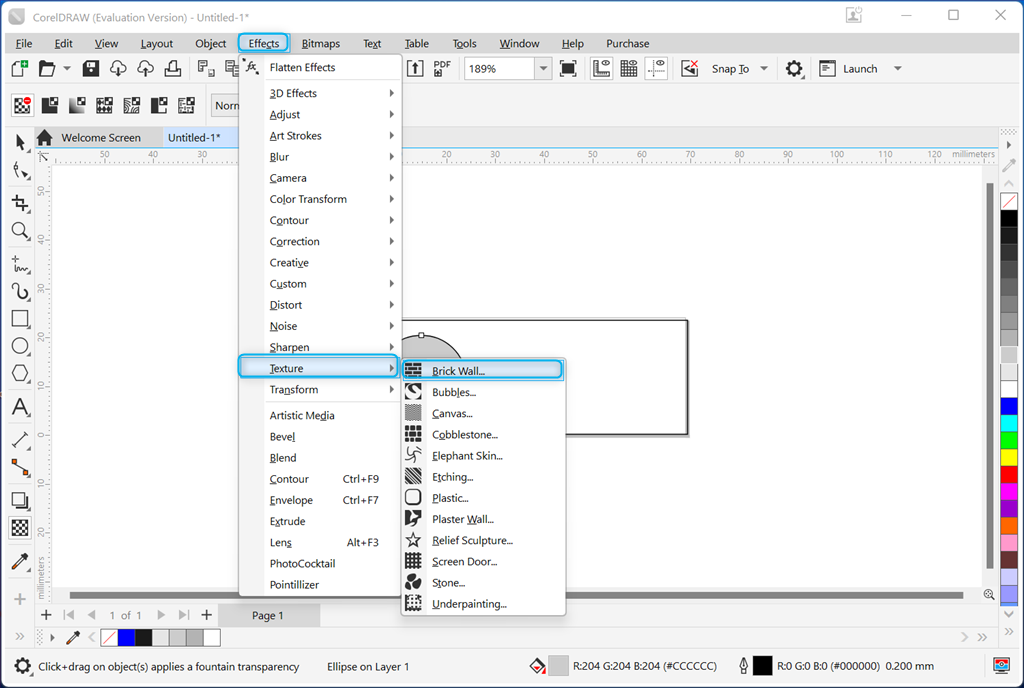The width and height of the screenshot is (1024, 688).
Task: Select the Rectangle tool
Action: (20, 319)
